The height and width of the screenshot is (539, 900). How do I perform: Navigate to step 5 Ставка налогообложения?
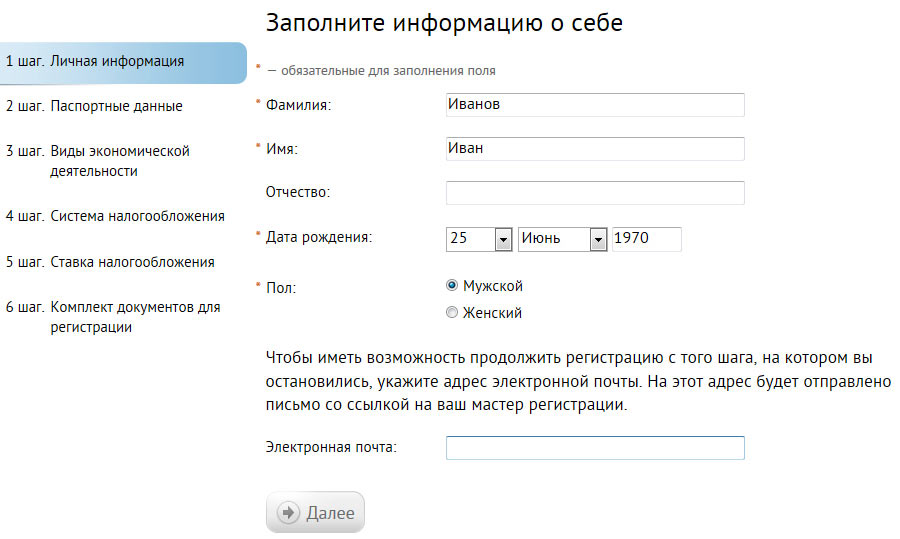pos(110,262)
